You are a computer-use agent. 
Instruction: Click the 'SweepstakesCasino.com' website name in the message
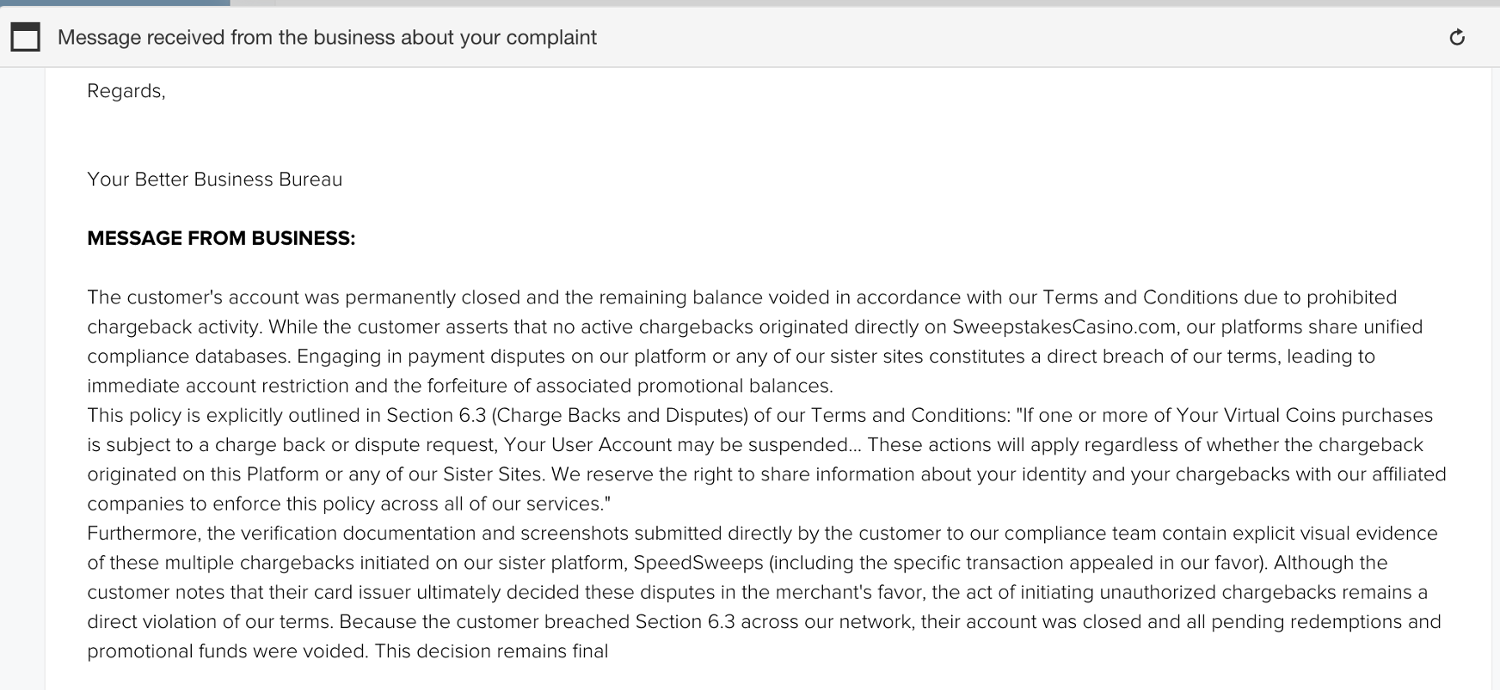point(1061,327)
